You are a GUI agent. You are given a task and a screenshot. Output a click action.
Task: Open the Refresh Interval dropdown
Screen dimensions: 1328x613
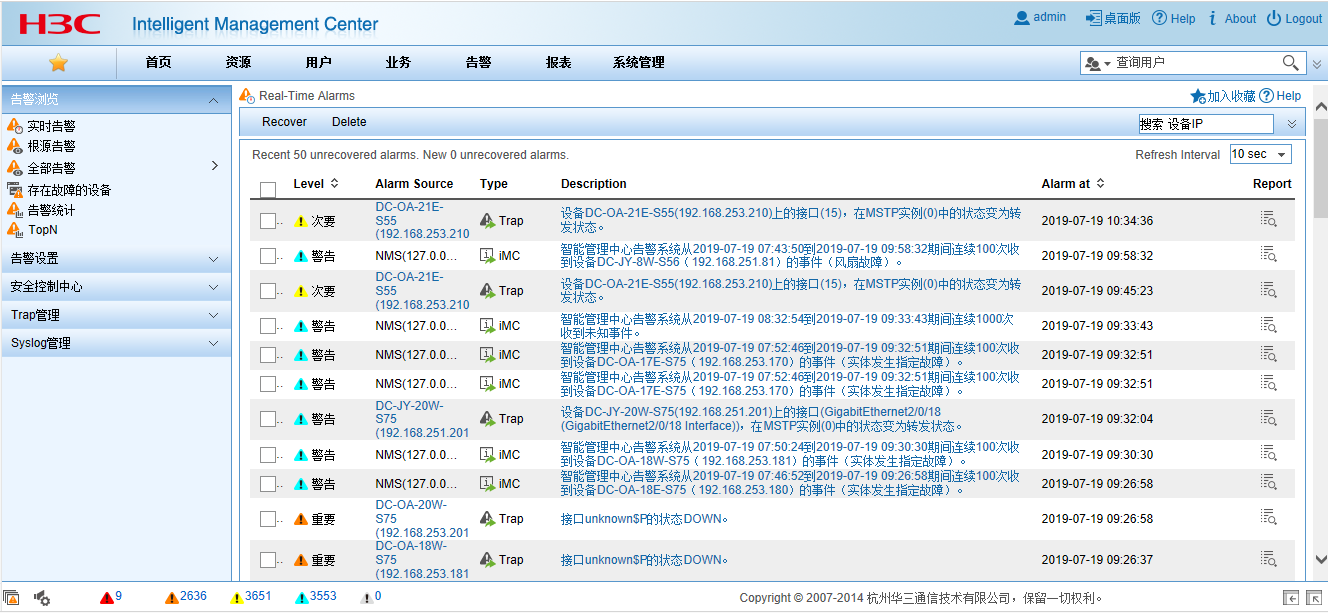(x=1260, y=154)
